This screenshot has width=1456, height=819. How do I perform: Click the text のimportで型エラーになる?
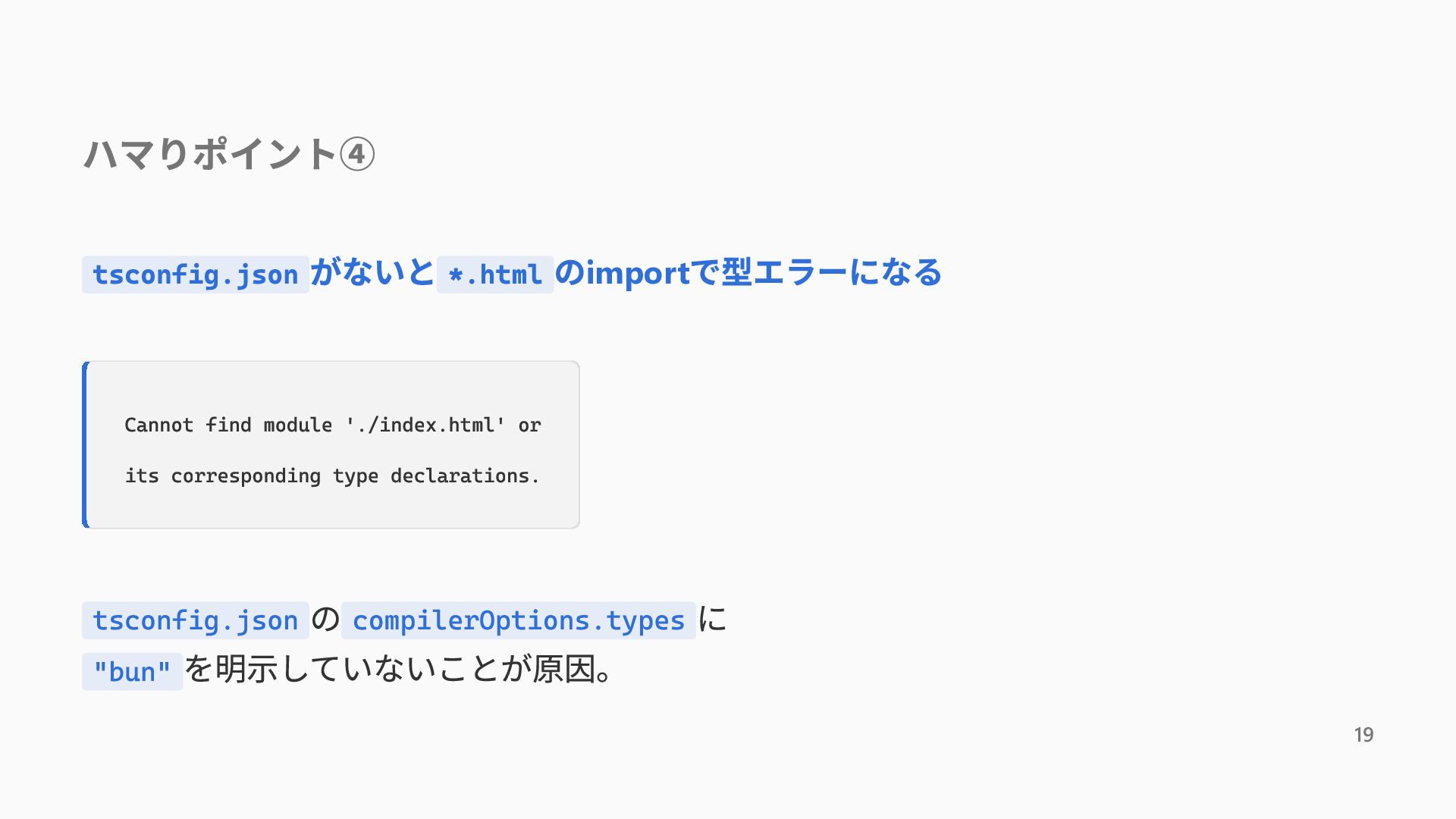pos(748,273)
